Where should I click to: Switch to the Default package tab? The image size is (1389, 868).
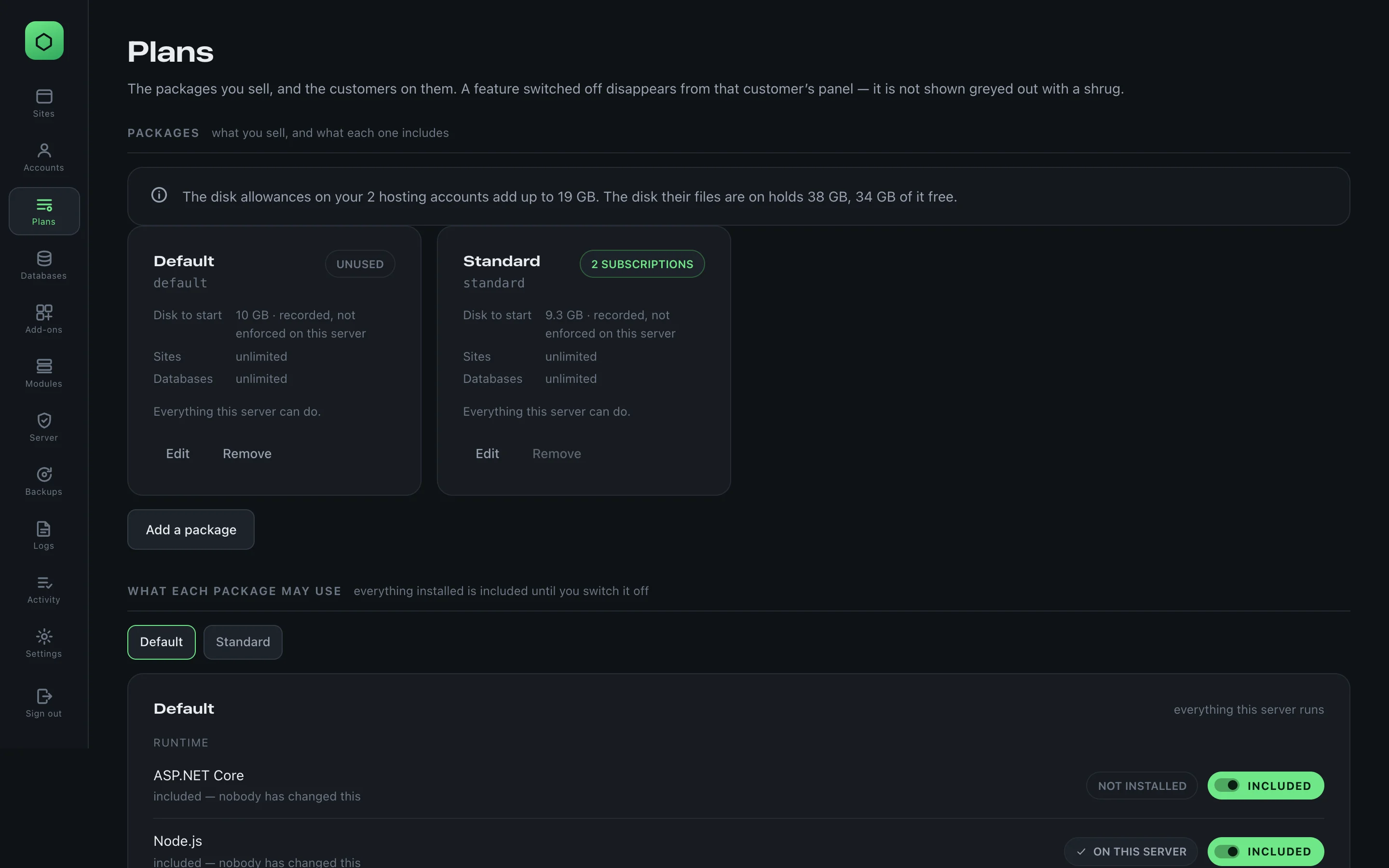(x=161, y=642)
